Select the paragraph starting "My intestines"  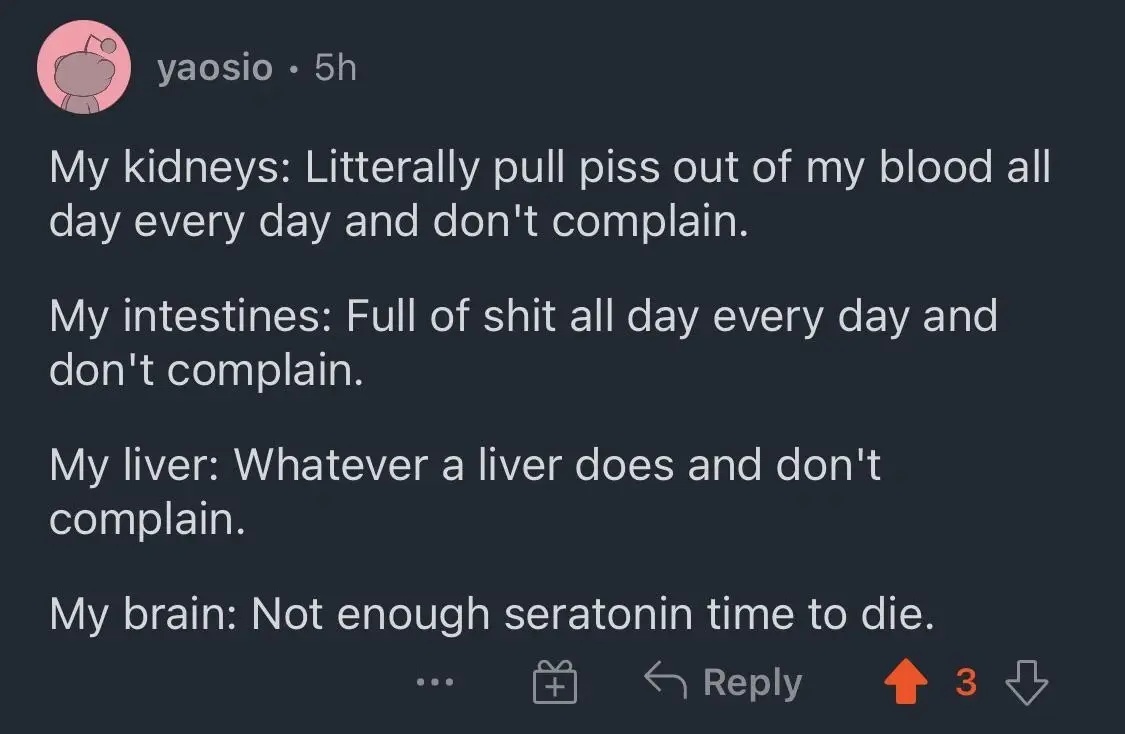[x=523, y=343]
